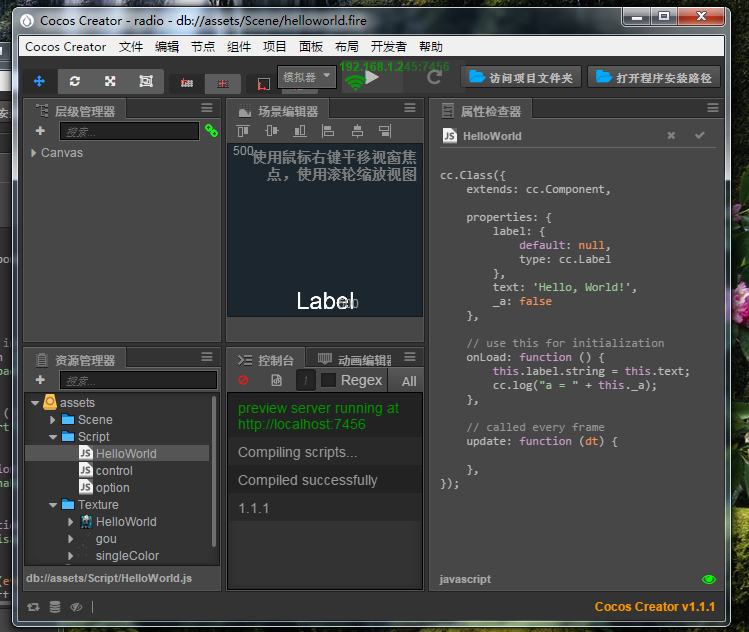Select the 资源管理器 panel tab
Screen dimensions: 749x632
(75, 360)
